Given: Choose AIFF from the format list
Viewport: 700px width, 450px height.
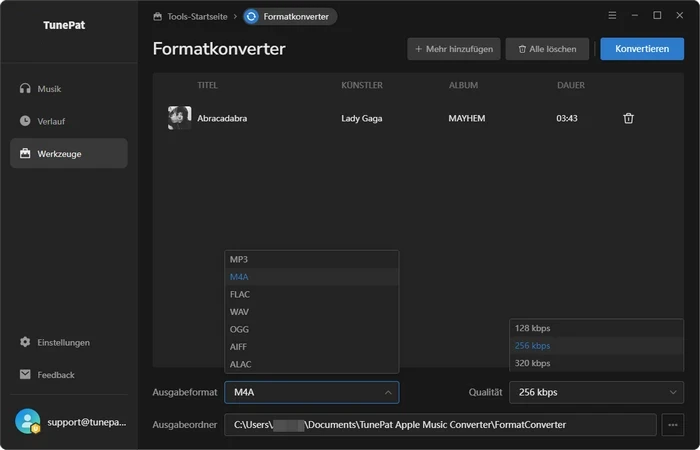Looking at the screenshot, I should pos(312,346).
